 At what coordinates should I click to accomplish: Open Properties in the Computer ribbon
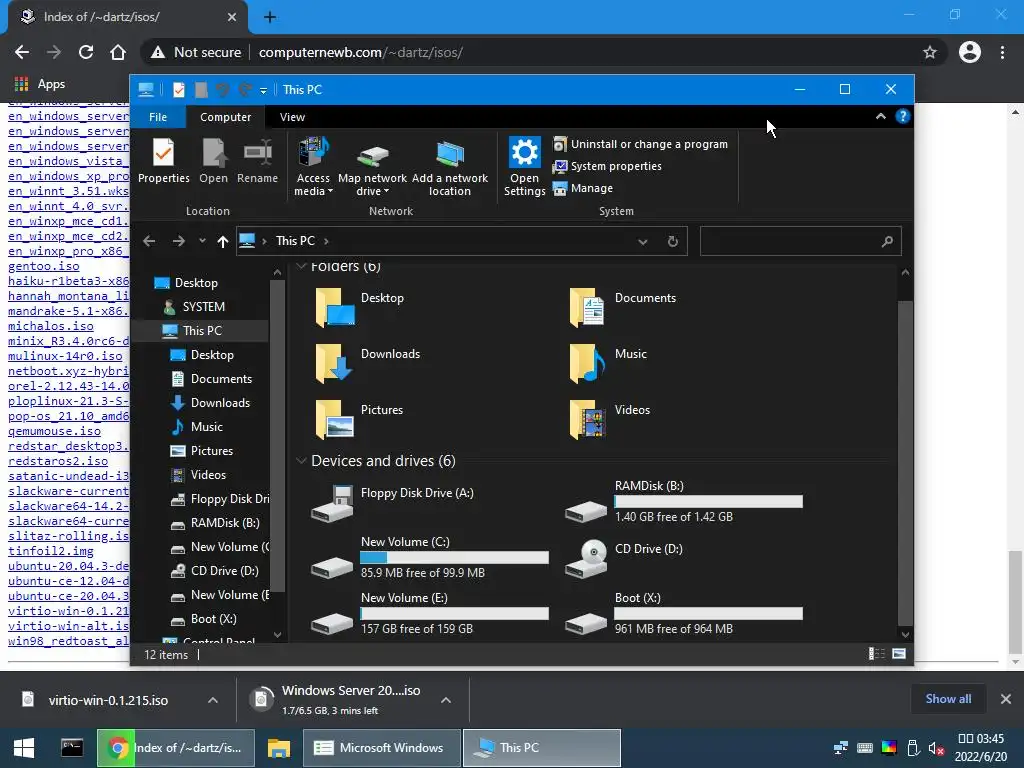pos(163,161)
